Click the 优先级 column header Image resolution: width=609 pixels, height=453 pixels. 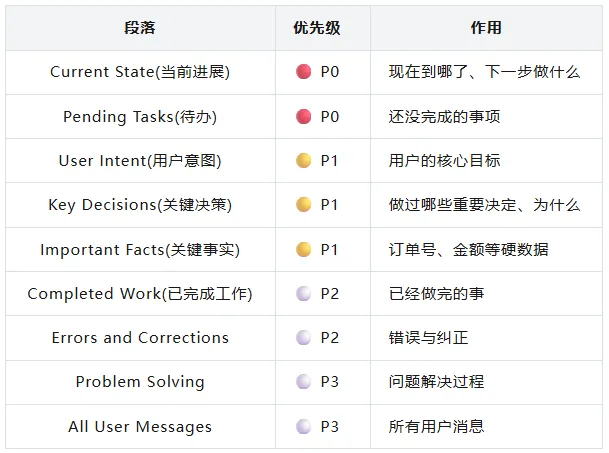tap(317, 28)
